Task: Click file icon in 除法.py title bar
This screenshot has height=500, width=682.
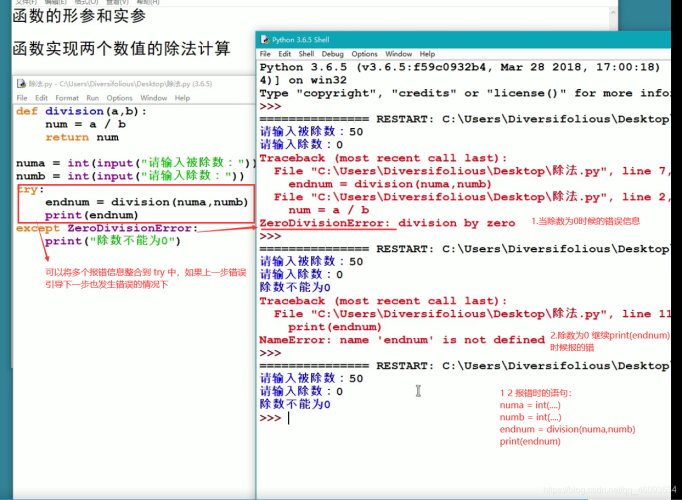Action: [21, 83]
